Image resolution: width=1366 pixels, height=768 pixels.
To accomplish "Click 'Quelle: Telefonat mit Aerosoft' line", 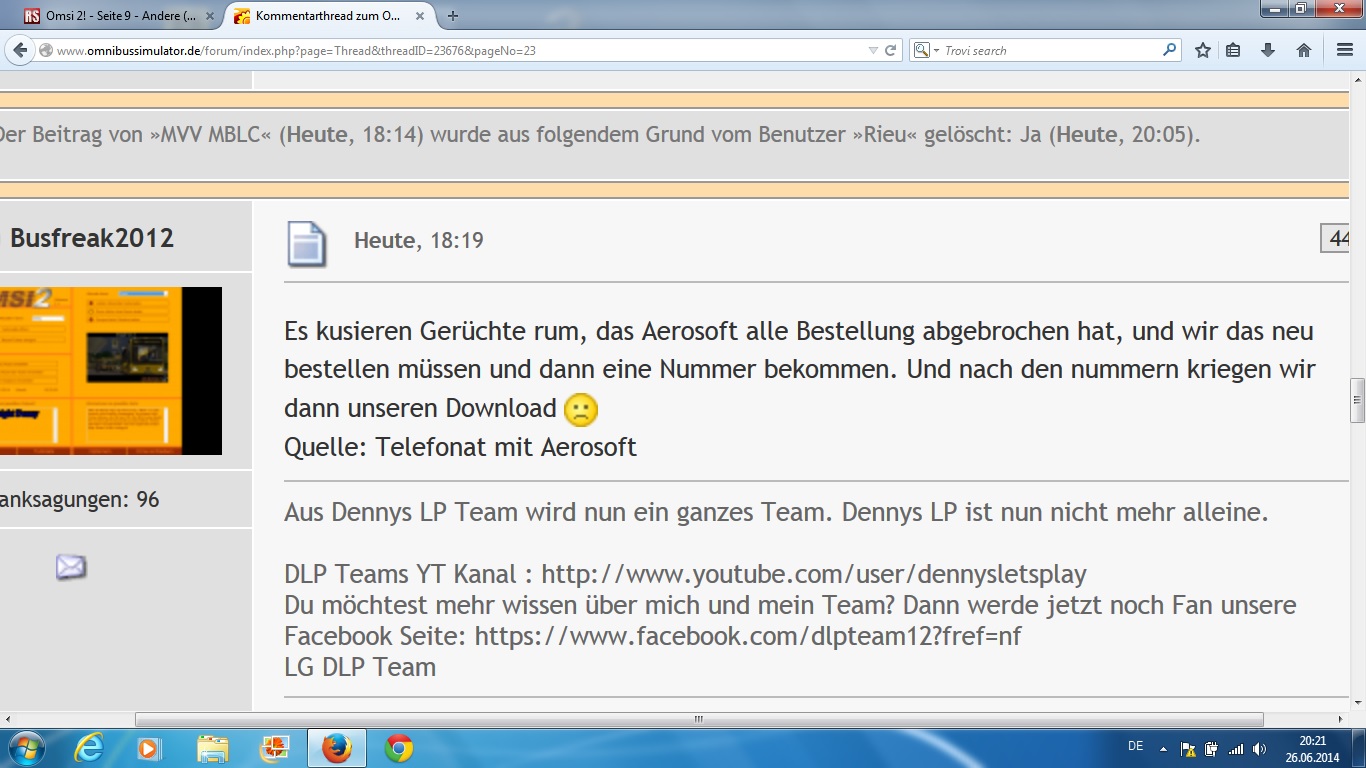I will click(x=460, y=447).
